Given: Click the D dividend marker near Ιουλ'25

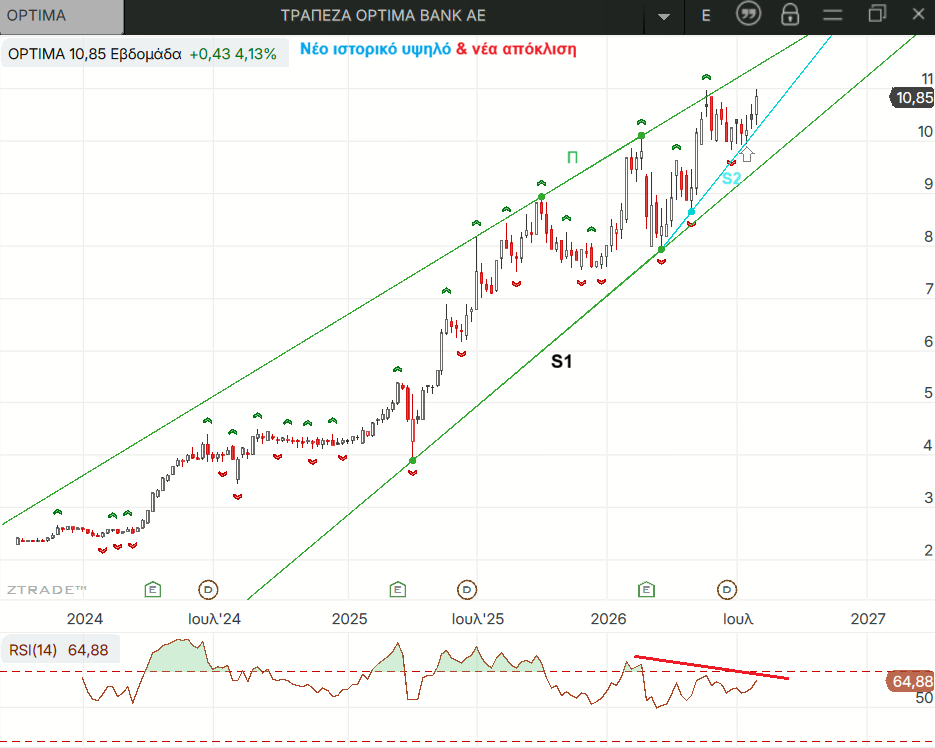Looking at the screenshot, I should (467, 590).
